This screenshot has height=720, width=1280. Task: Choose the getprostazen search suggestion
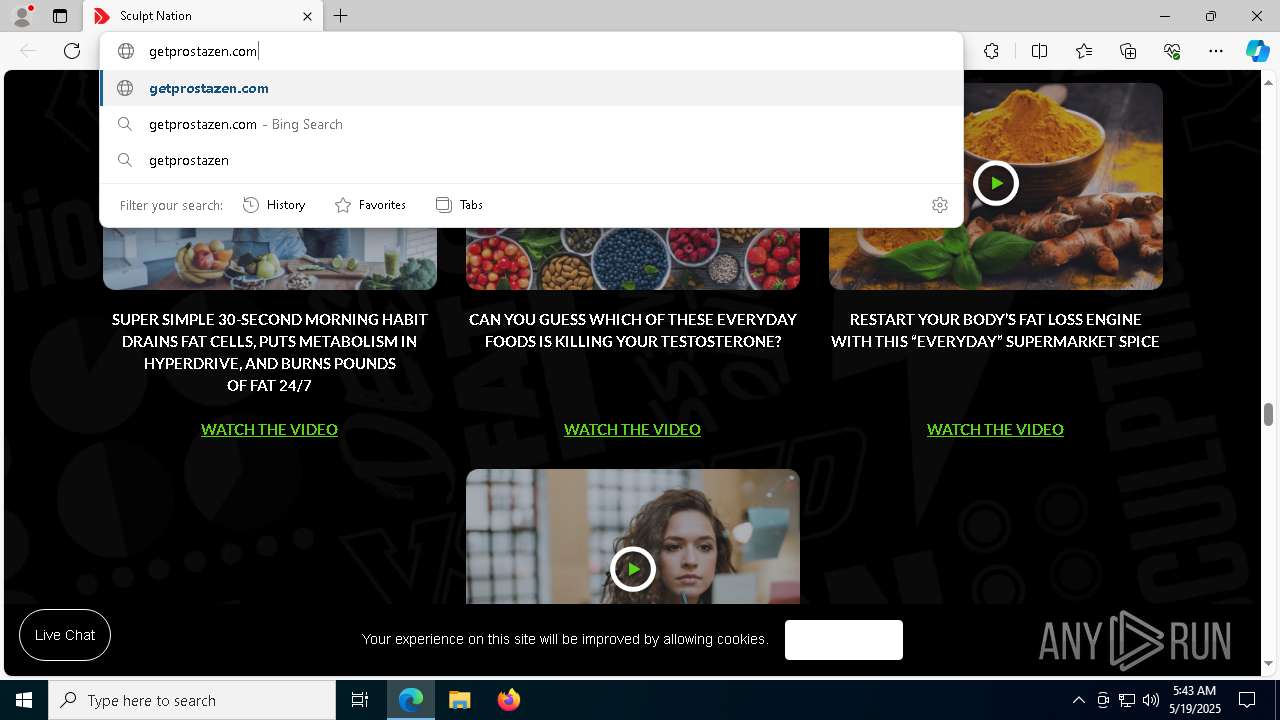[531, 160]
